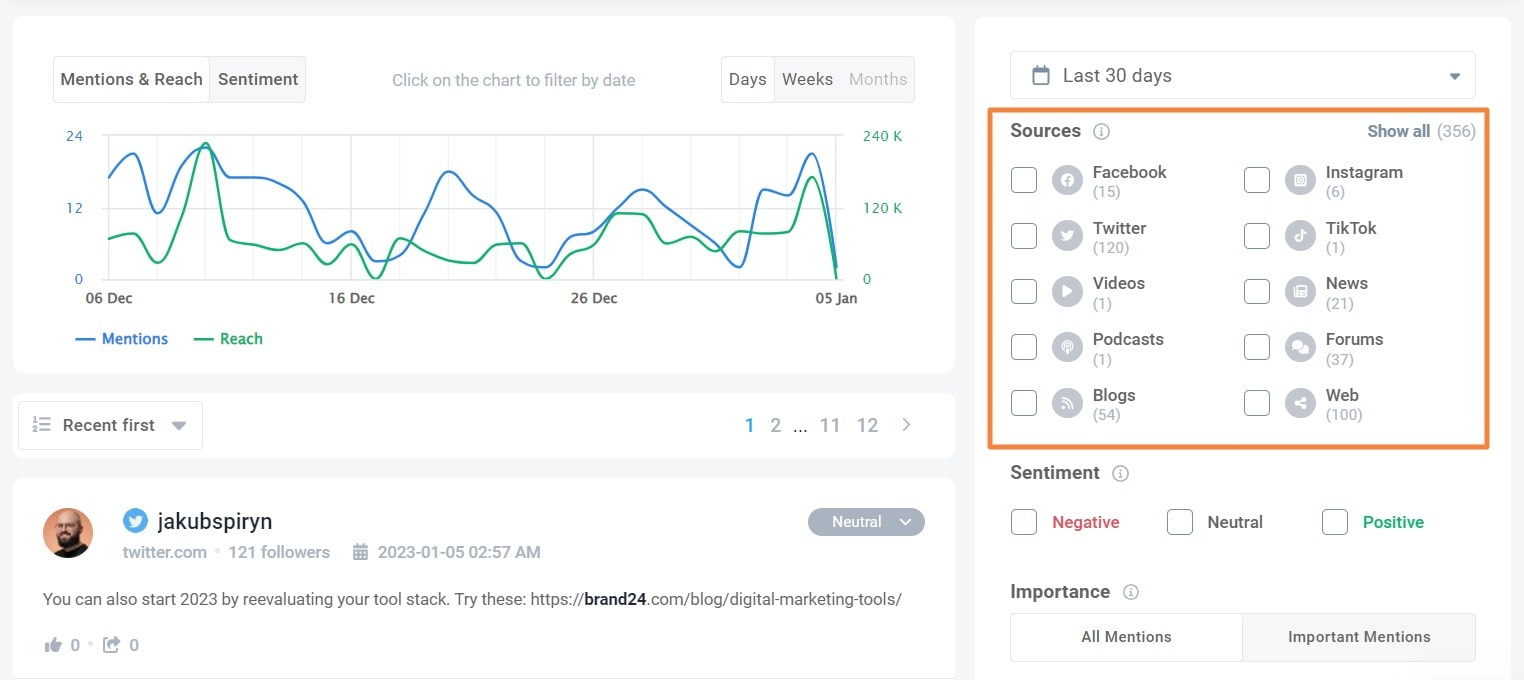Click the share icon under jakubspiryn's mention
Viewport: 1524px width, 680px height.
point(112,645)
